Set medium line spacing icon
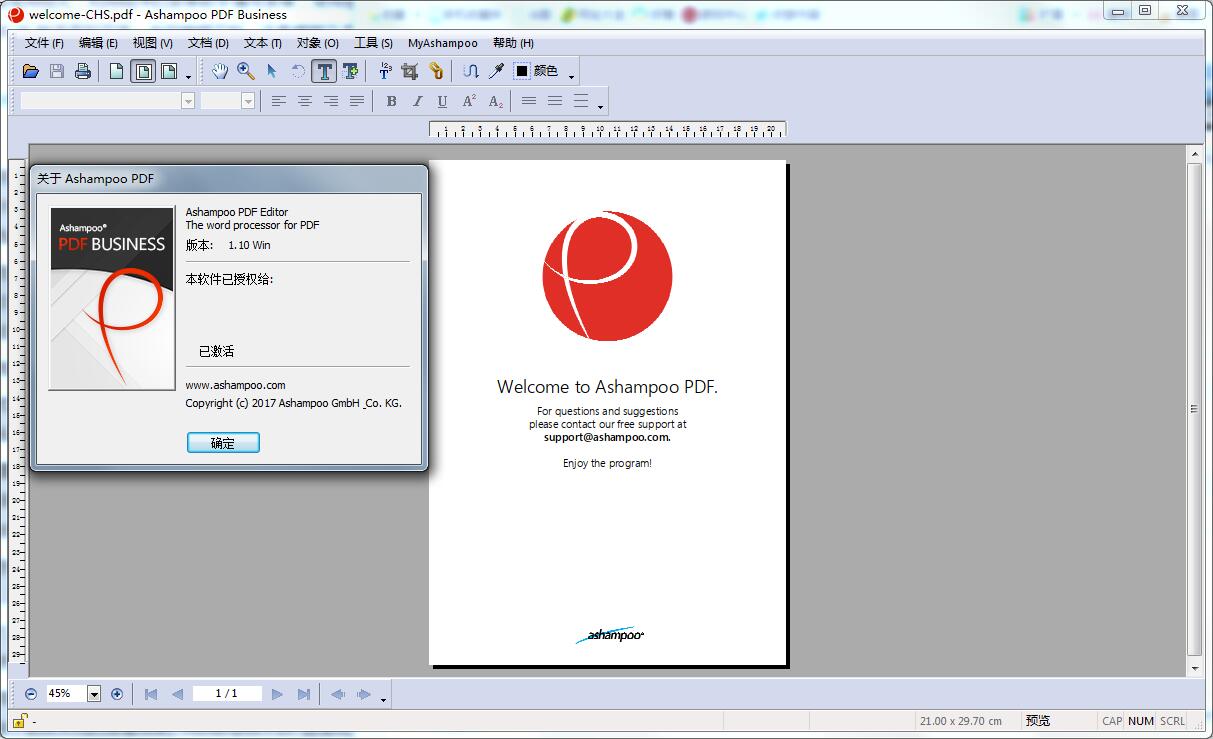The image size is (1213, 739). click(x=555, y=101)
